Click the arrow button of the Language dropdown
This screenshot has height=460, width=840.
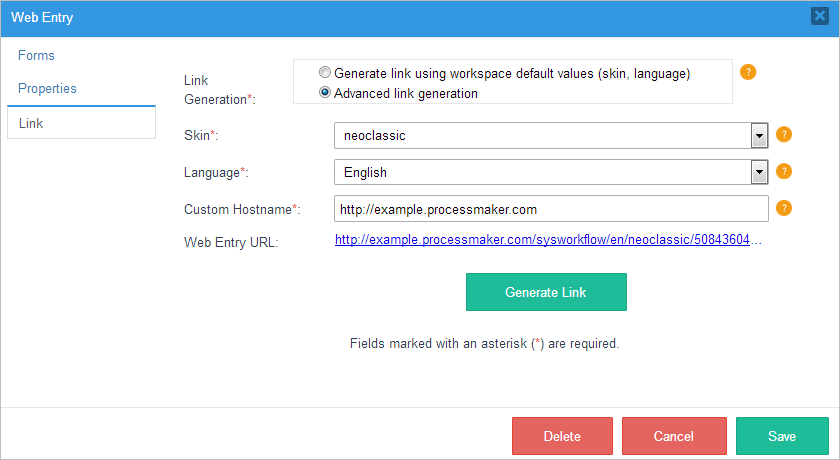(759, 172)
